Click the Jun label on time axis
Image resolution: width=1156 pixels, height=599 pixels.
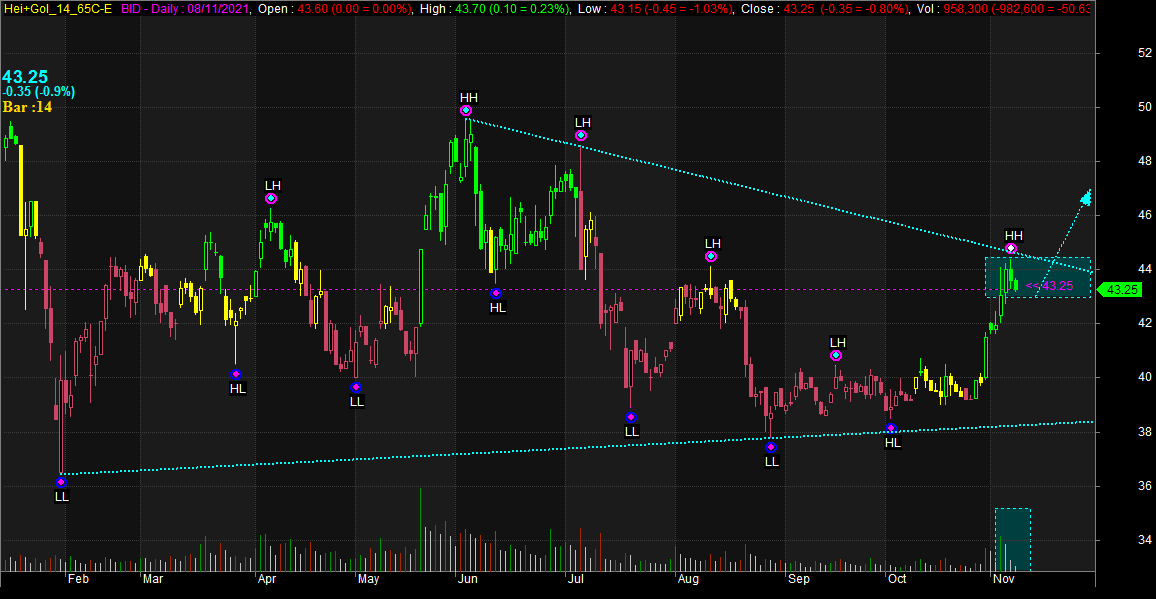point(467,579)
